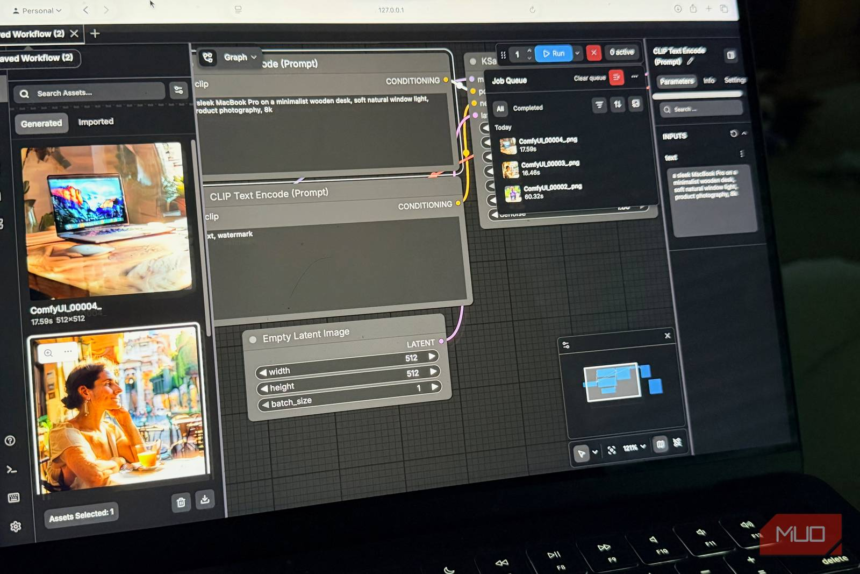This screenshot has height=574, width=860.
Task: Toggle link visibility icon in canvas toolbar
Action: [x=677, y=442]
